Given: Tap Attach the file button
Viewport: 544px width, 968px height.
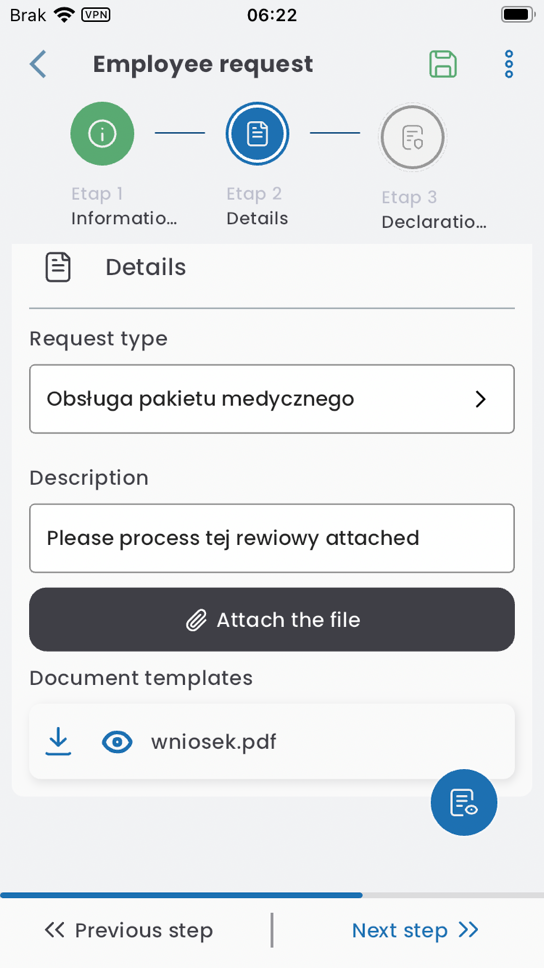Looking at the screenshot, I should coord(272,619).
